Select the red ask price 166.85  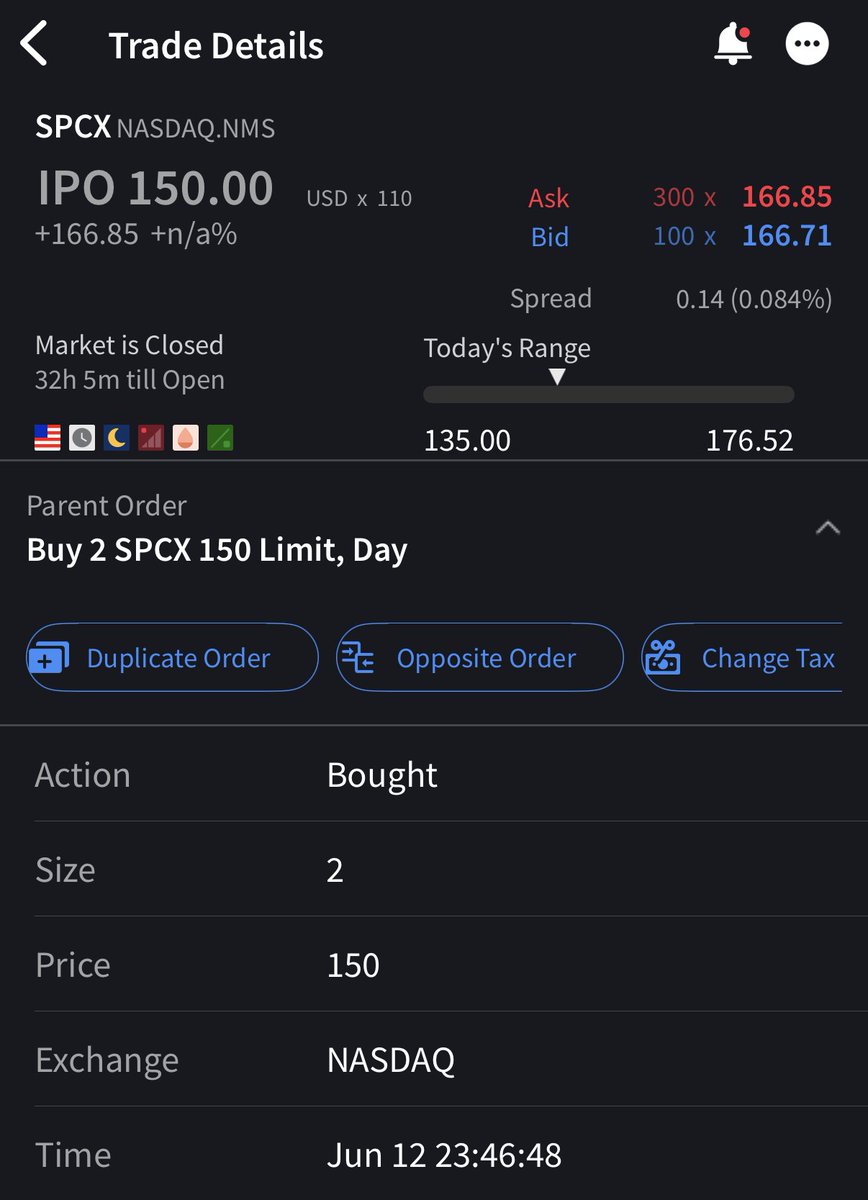(787, 196)
